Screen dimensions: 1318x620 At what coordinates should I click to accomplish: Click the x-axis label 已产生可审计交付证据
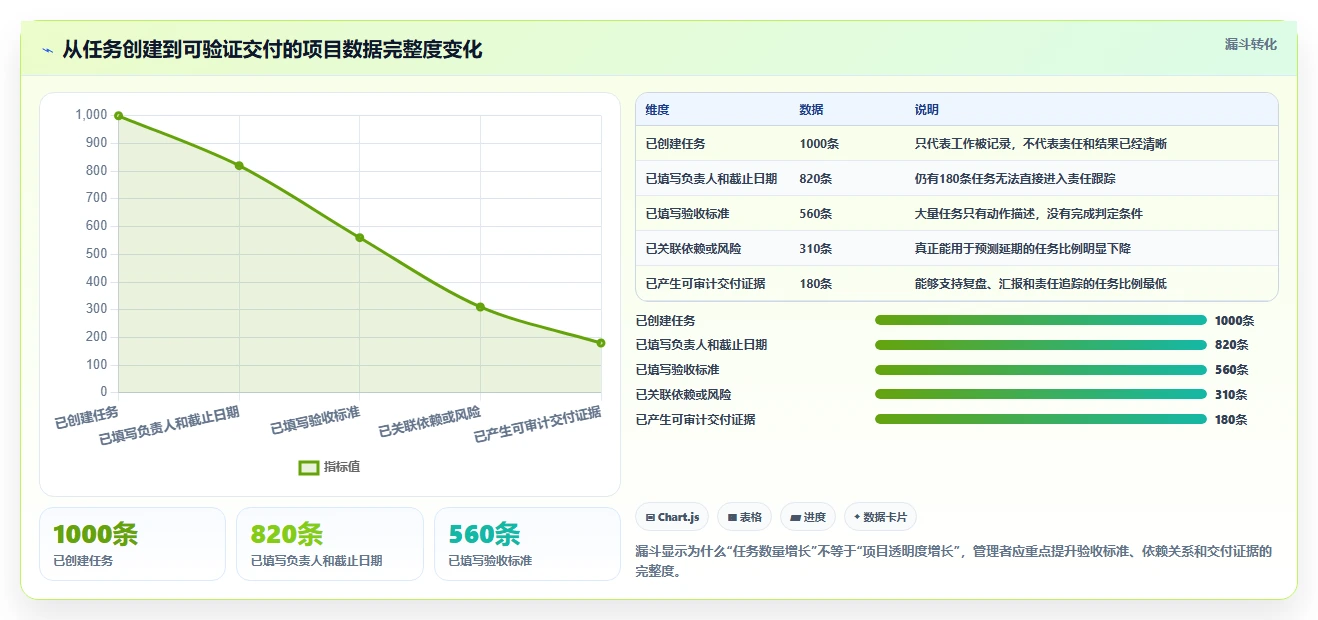click(538, 425)
